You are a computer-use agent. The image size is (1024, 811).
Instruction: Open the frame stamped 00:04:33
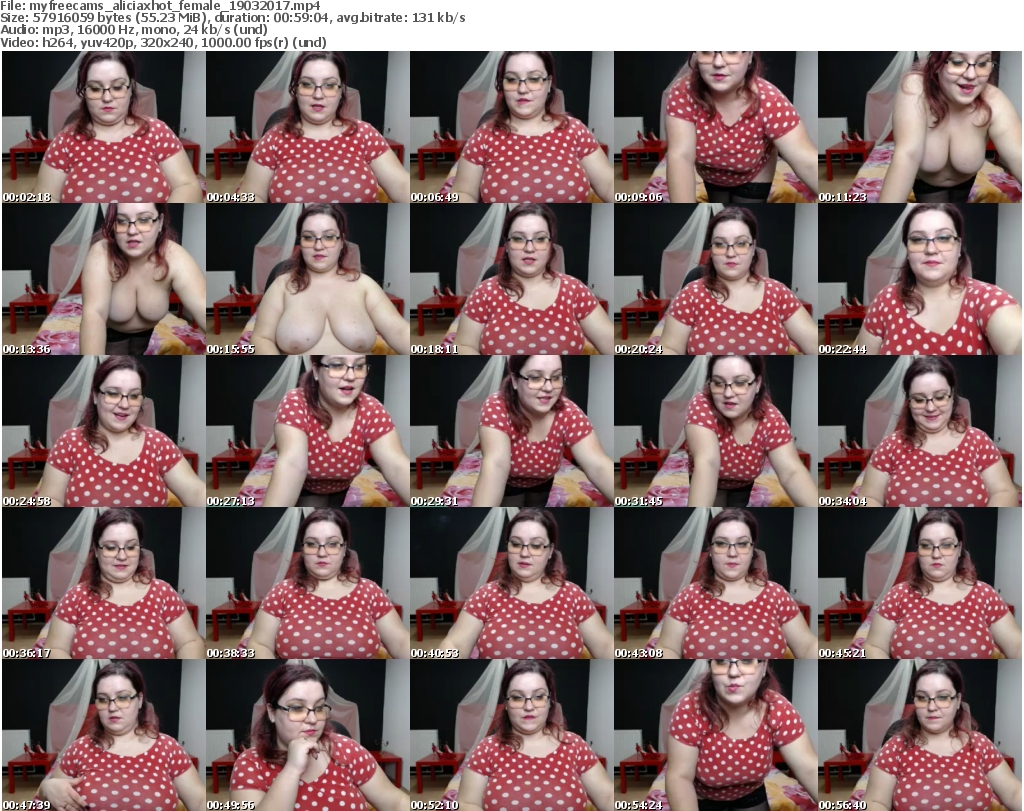[x=308, y=127]
